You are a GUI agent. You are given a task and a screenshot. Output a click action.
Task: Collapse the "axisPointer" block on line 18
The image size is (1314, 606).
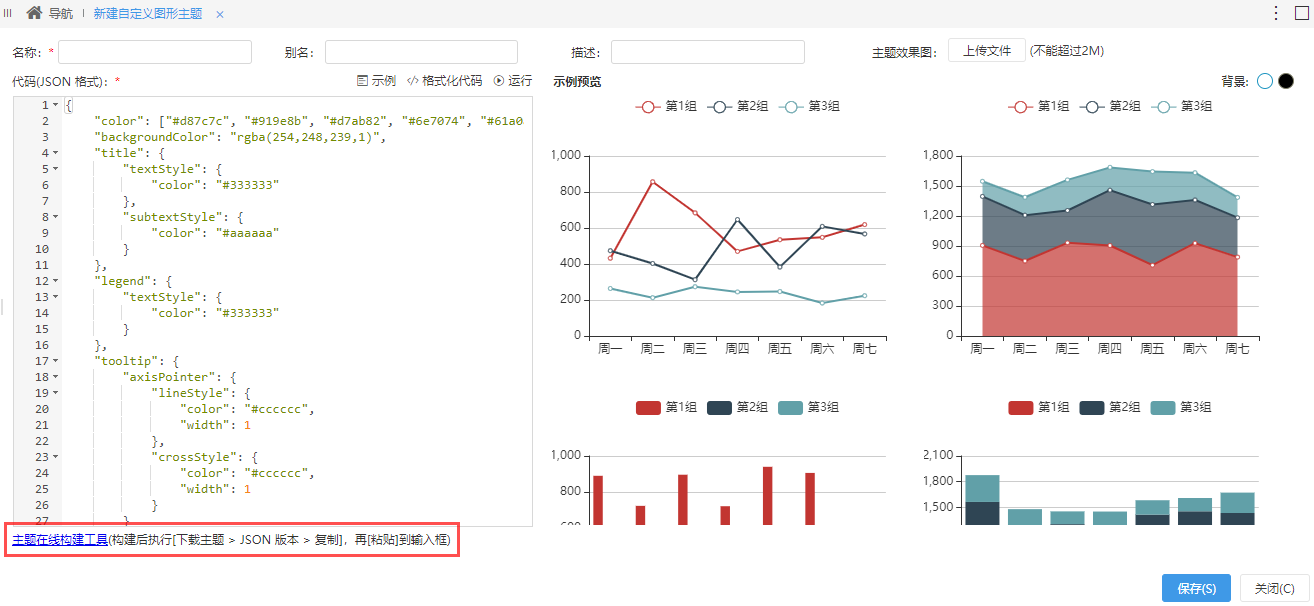point(55,377)
